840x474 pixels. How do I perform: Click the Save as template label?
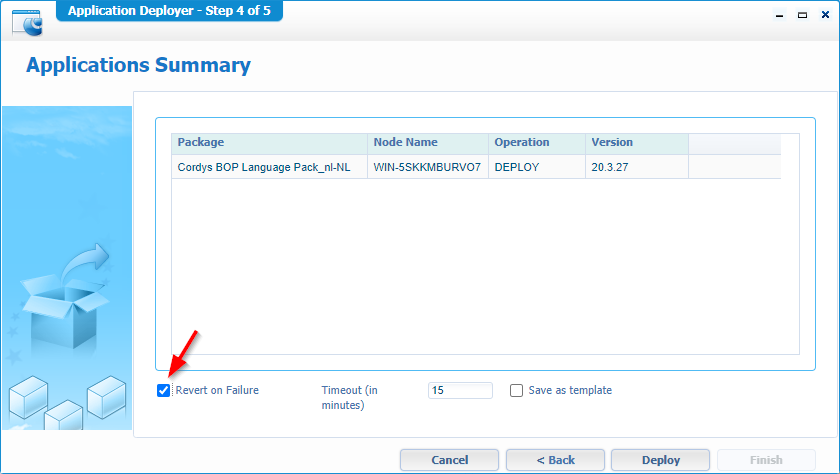[x=570, y=390]
